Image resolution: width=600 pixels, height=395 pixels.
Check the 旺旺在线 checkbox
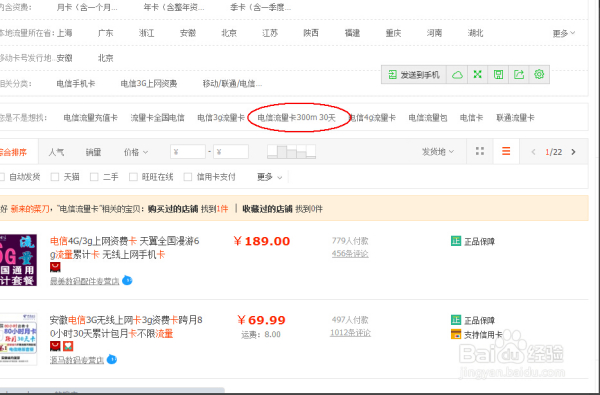pos(133,177)
